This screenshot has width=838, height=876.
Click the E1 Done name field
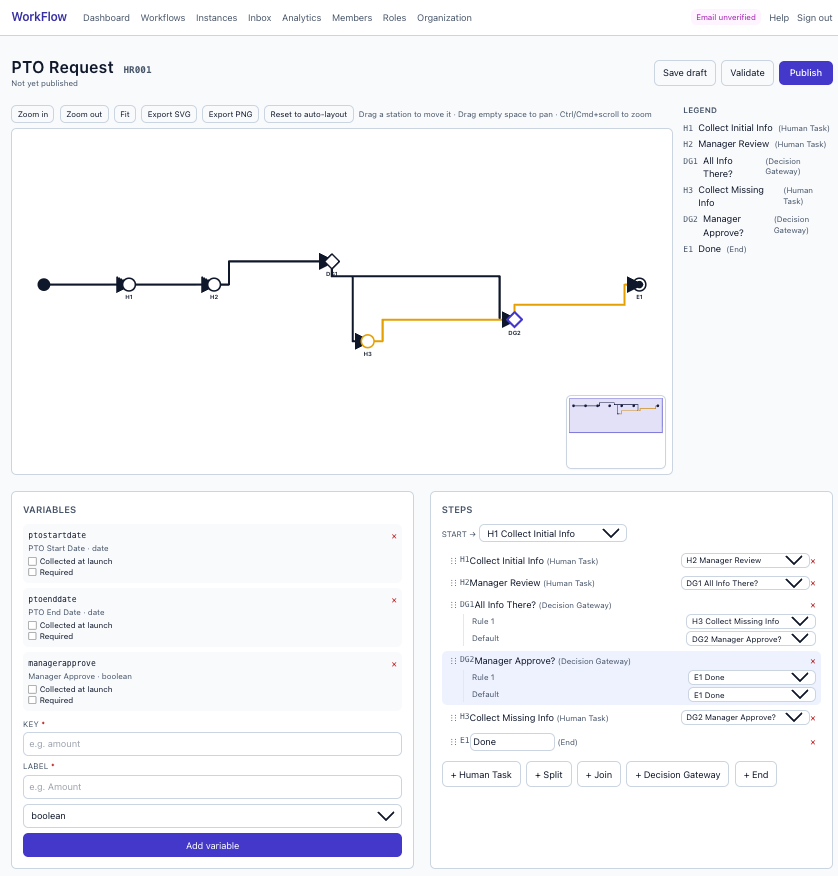pos(512,742)
